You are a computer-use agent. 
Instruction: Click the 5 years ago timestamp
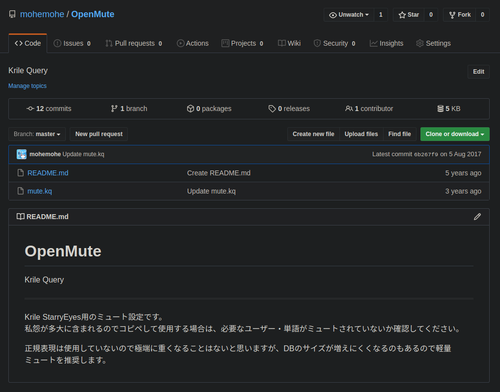(x=463, y=173)
